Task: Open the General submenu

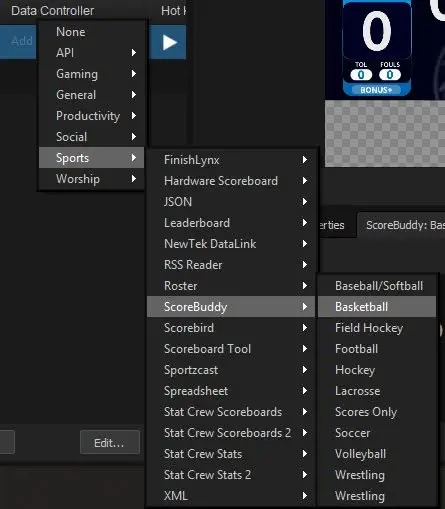Action: pos(92,95)
